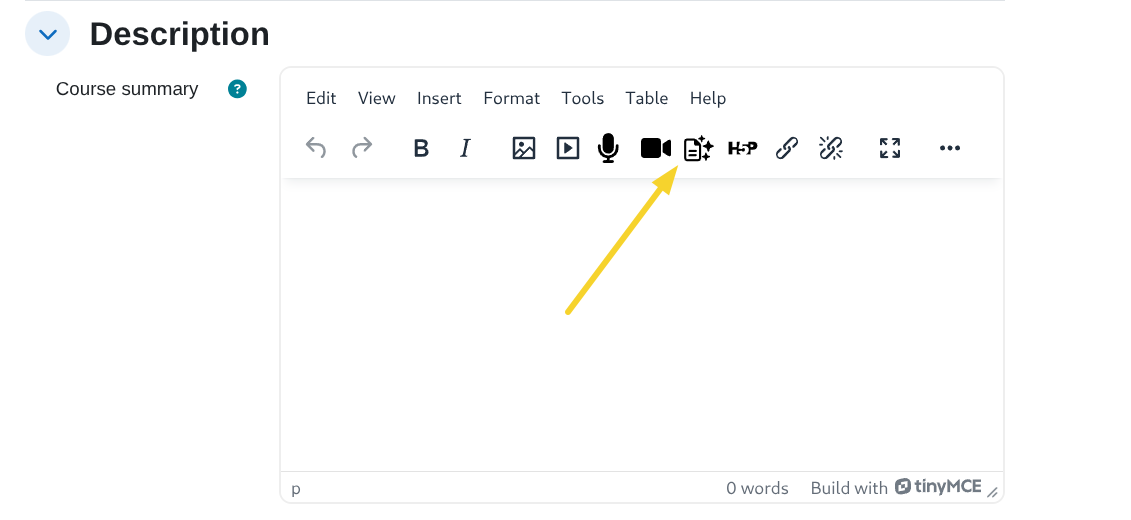Remove link with the unlink icon

coord(831,148)
